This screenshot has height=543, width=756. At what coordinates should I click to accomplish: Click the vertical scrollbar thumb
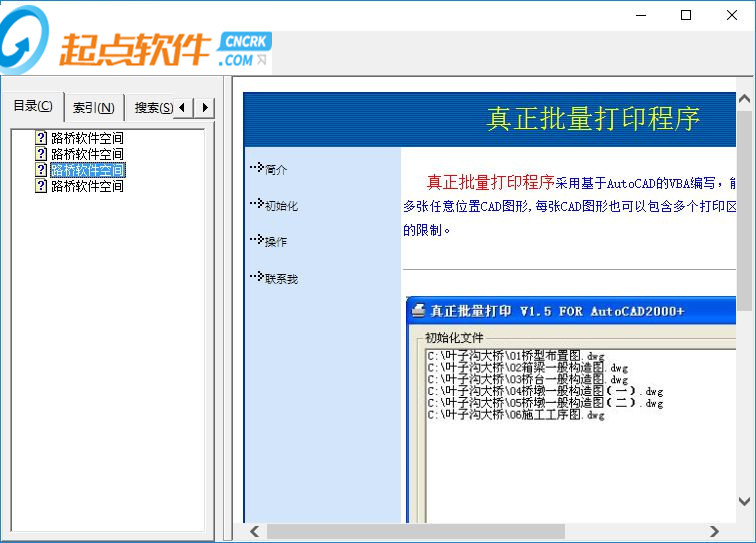pos(744,211)
